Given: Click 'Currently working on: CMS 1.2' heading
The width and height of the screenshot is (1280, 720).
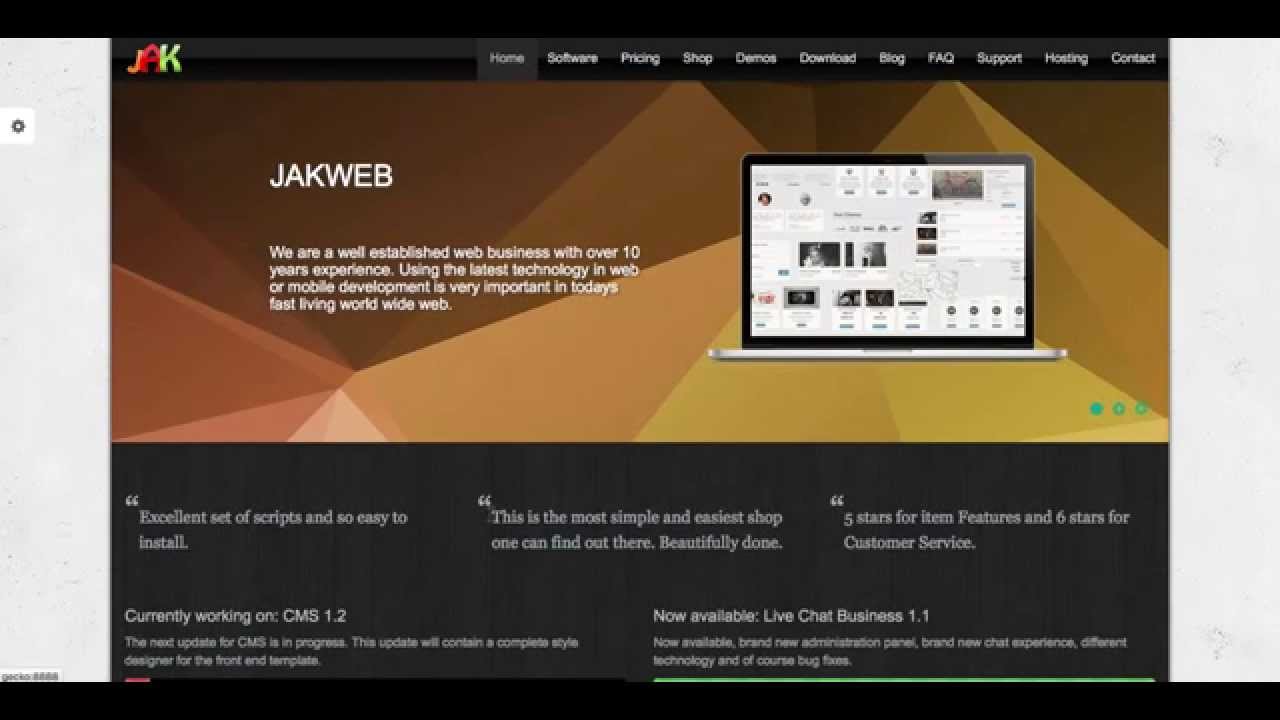Looking at the screenshot, I should click(x=235, y=616).
